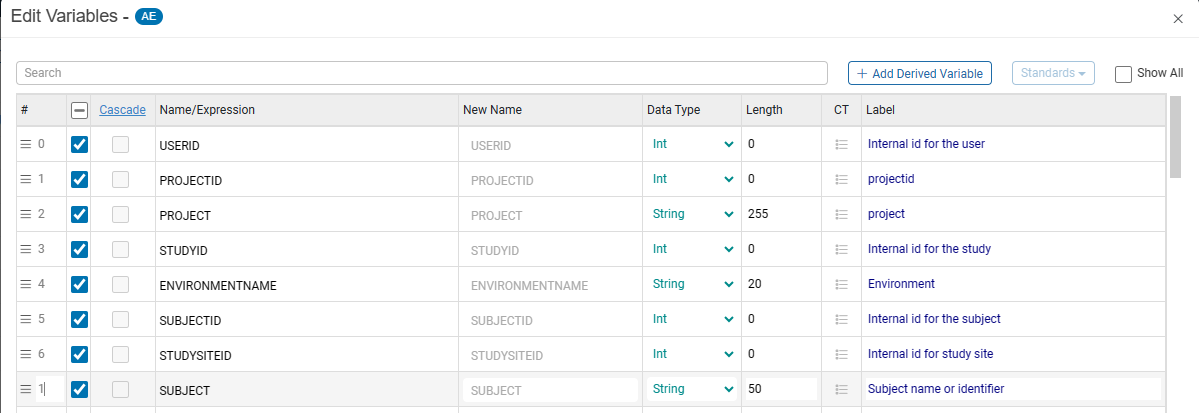Screen dimensions: 1199x413
Task: Uncheck the STUDYID row checkbox
Action: (x=79, y=249)
